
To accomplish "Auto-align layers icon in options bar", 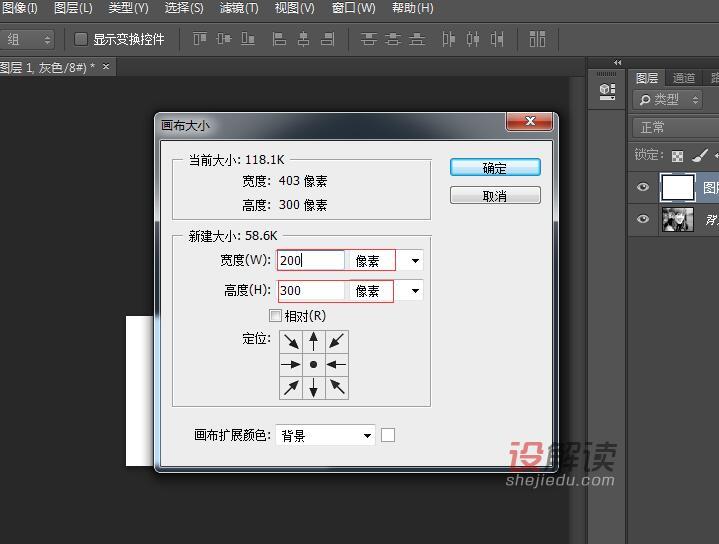I will (537, 39).
